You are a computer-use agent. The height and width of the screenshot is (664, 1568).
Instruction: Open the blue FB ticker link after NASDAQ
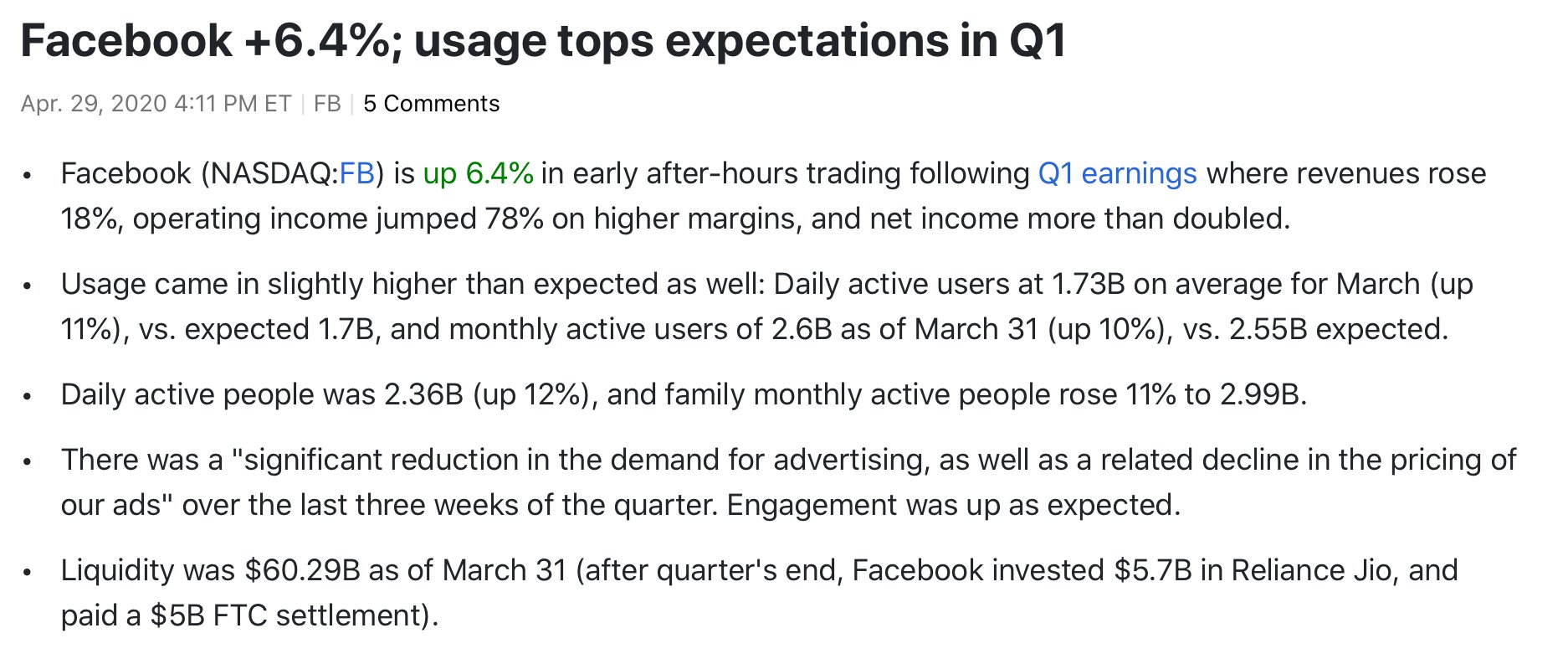click(x=356, y=173)
